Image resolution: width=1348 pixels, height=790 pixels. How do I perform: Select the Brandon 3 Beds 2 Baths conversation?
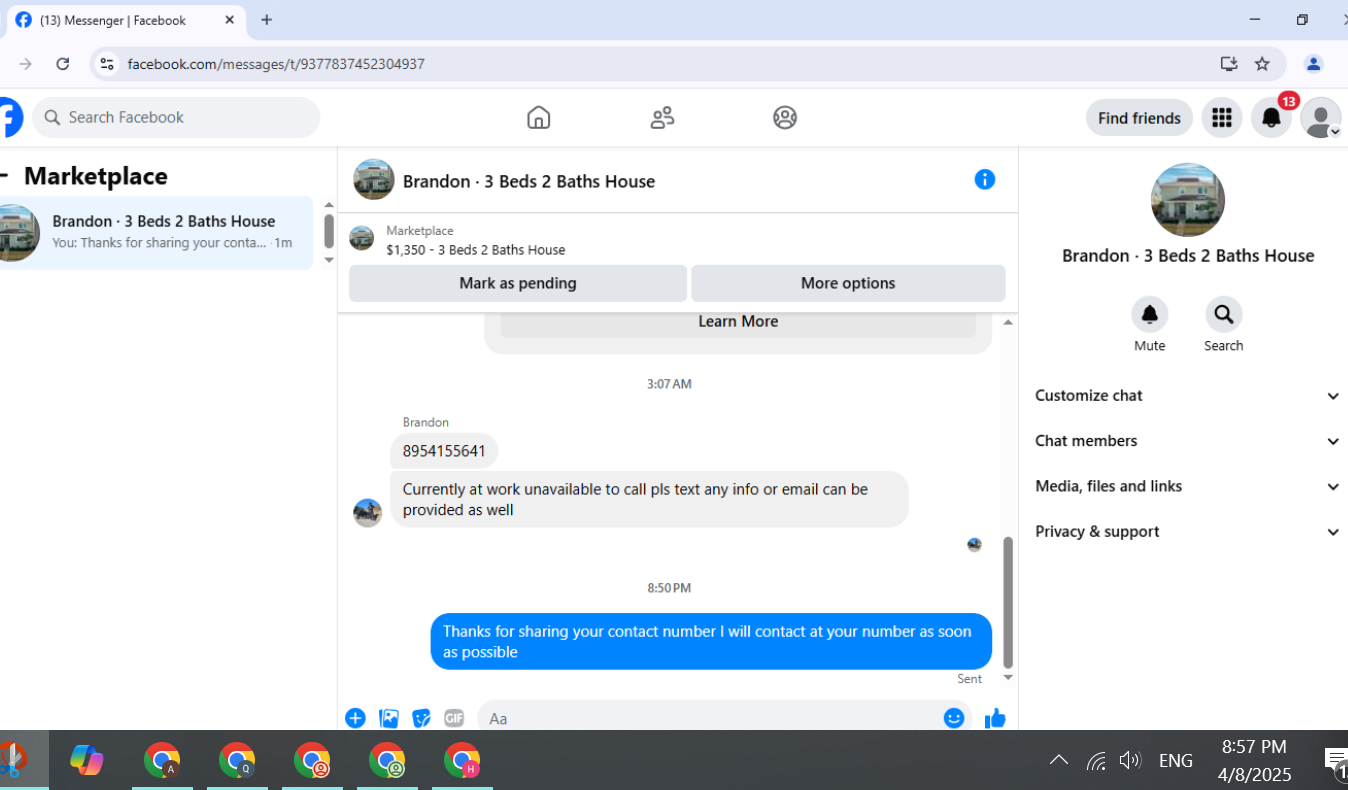156,232
